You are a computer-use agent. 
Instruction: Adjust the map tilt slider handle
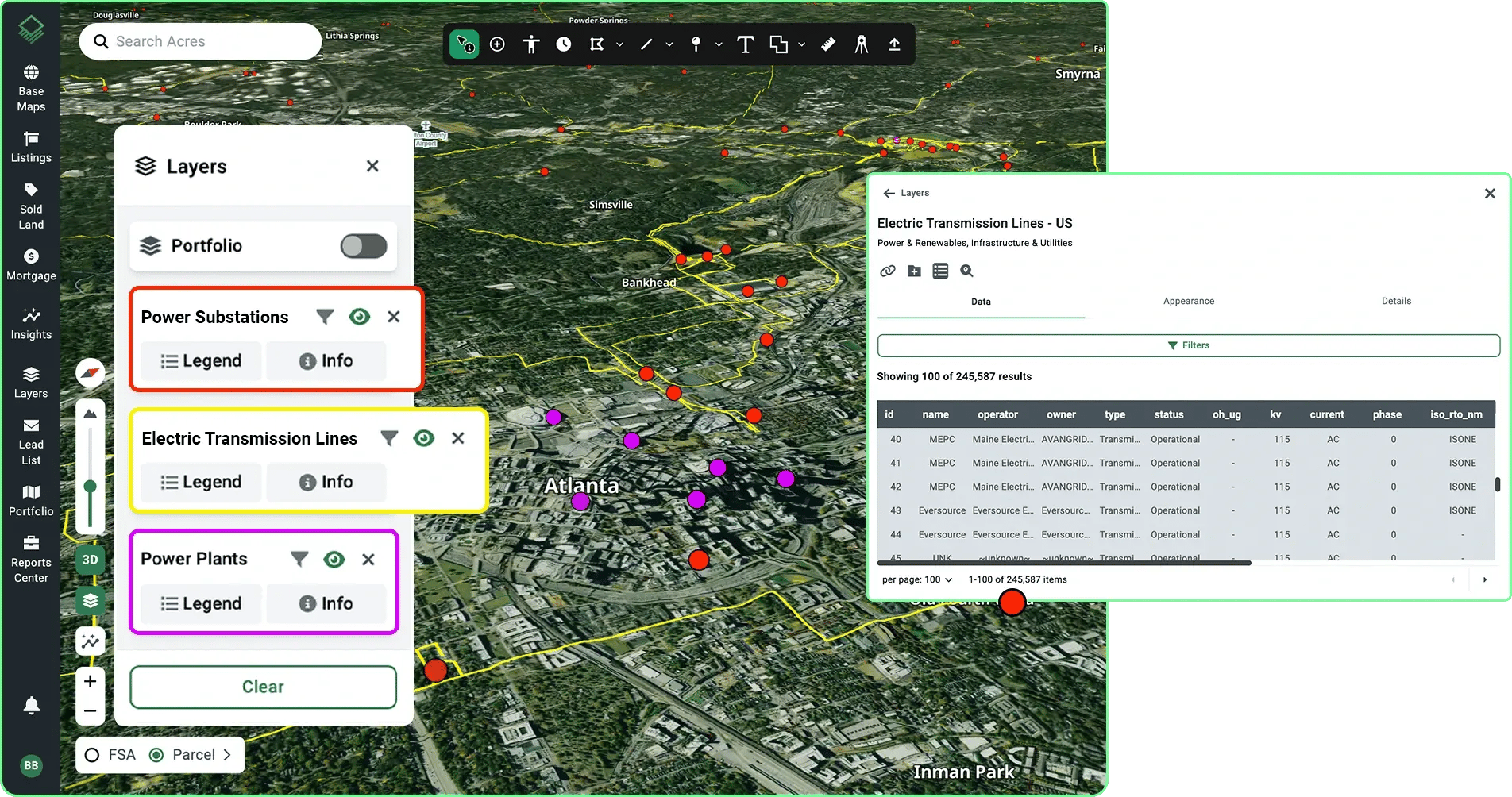click(x=91, y=486)
